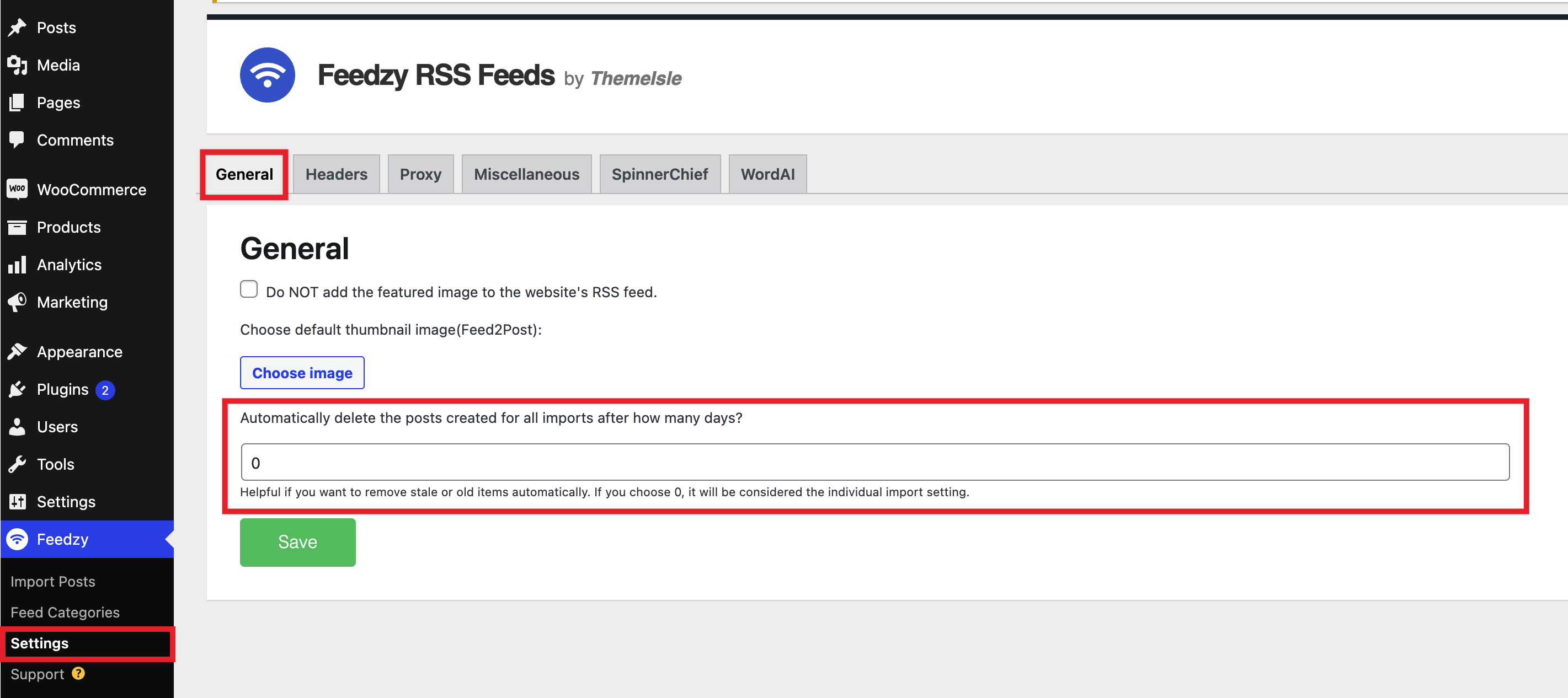
Task: Click the 'Do NOT add the featured image' label
Action: click(x=461, y=292)
